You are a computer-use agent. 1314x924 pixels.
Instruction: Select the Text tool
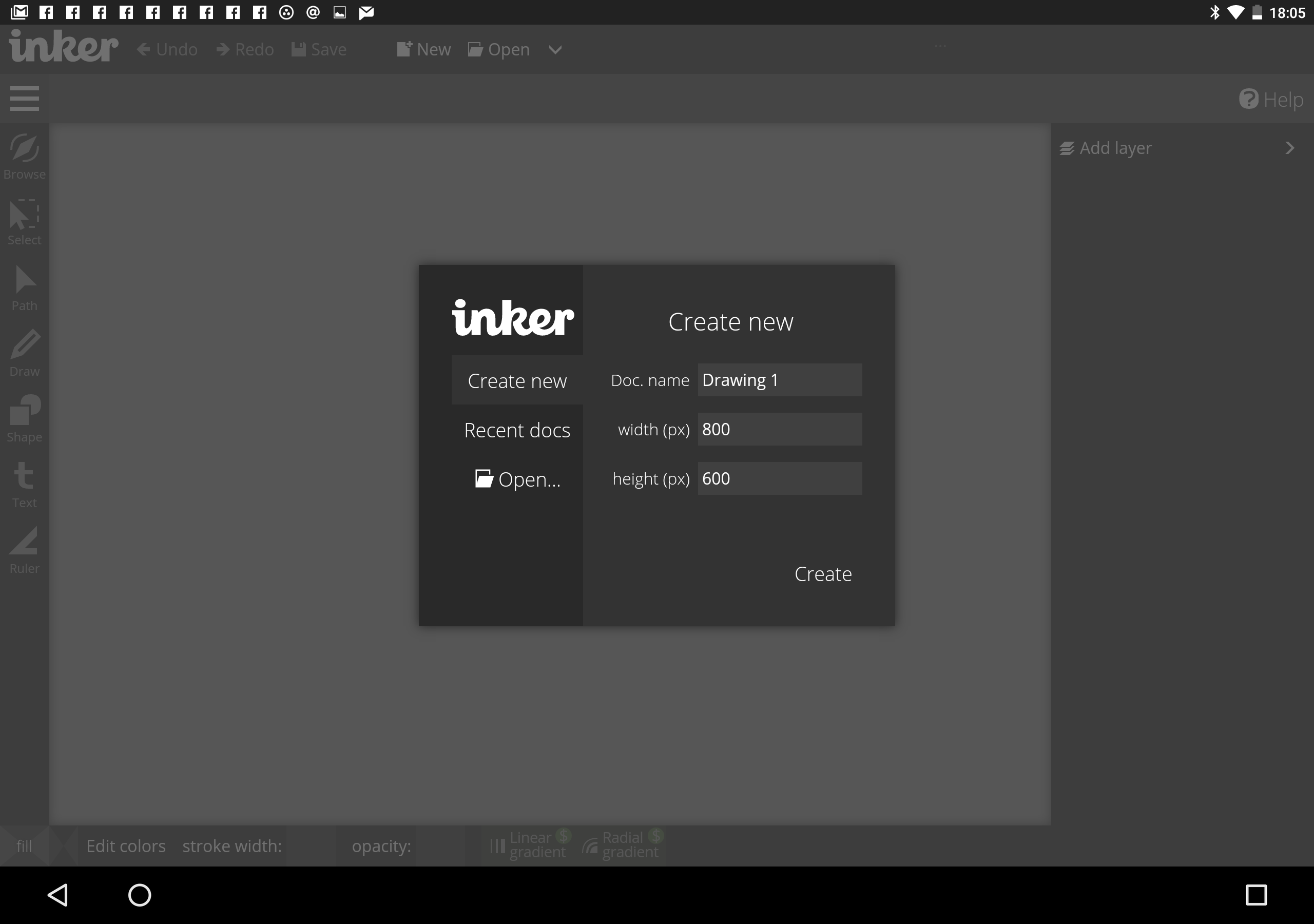[x=25, y=485]
